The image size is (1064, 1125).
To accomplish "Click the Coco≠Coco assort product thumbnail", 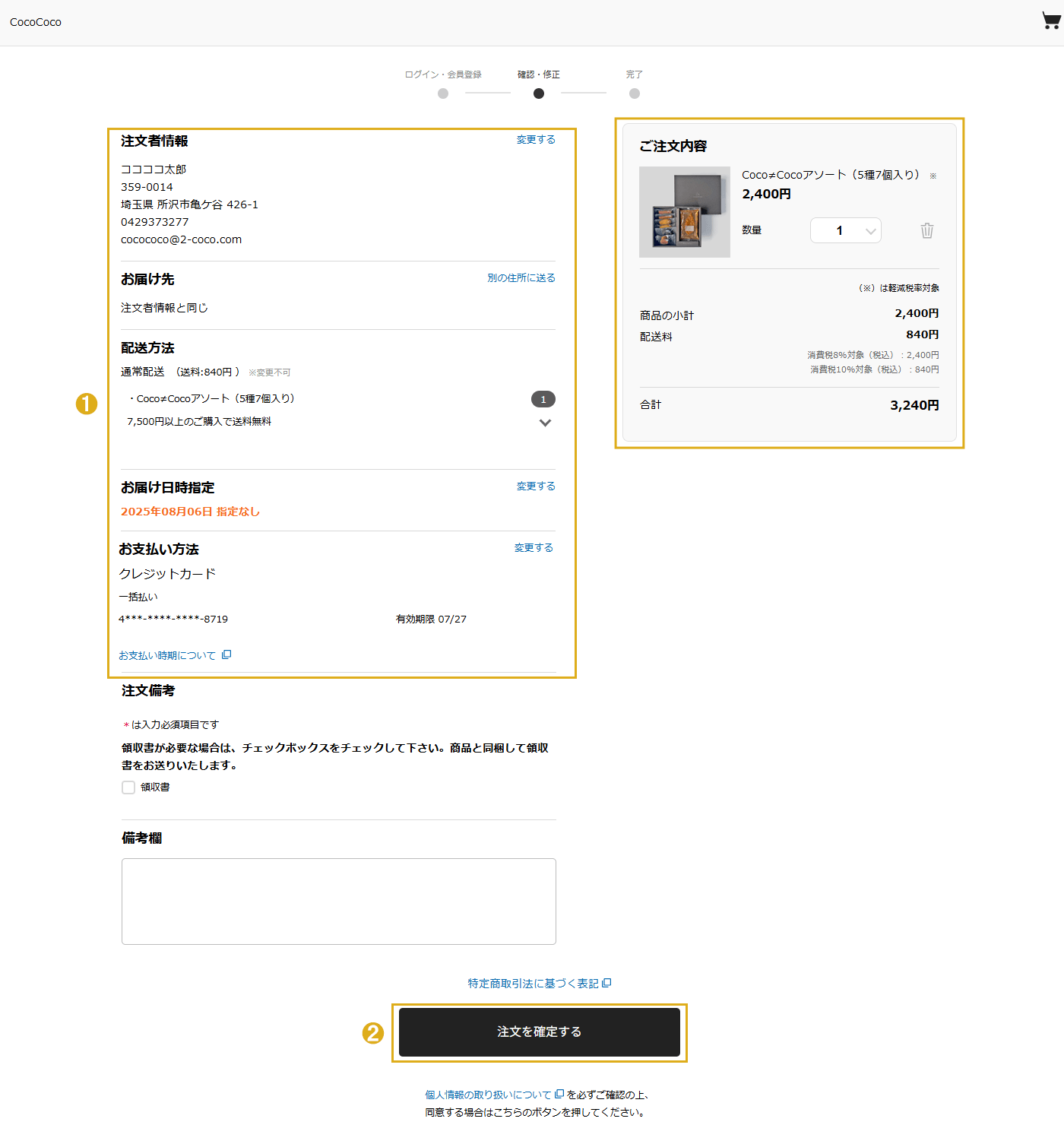I will pos(685,212).
